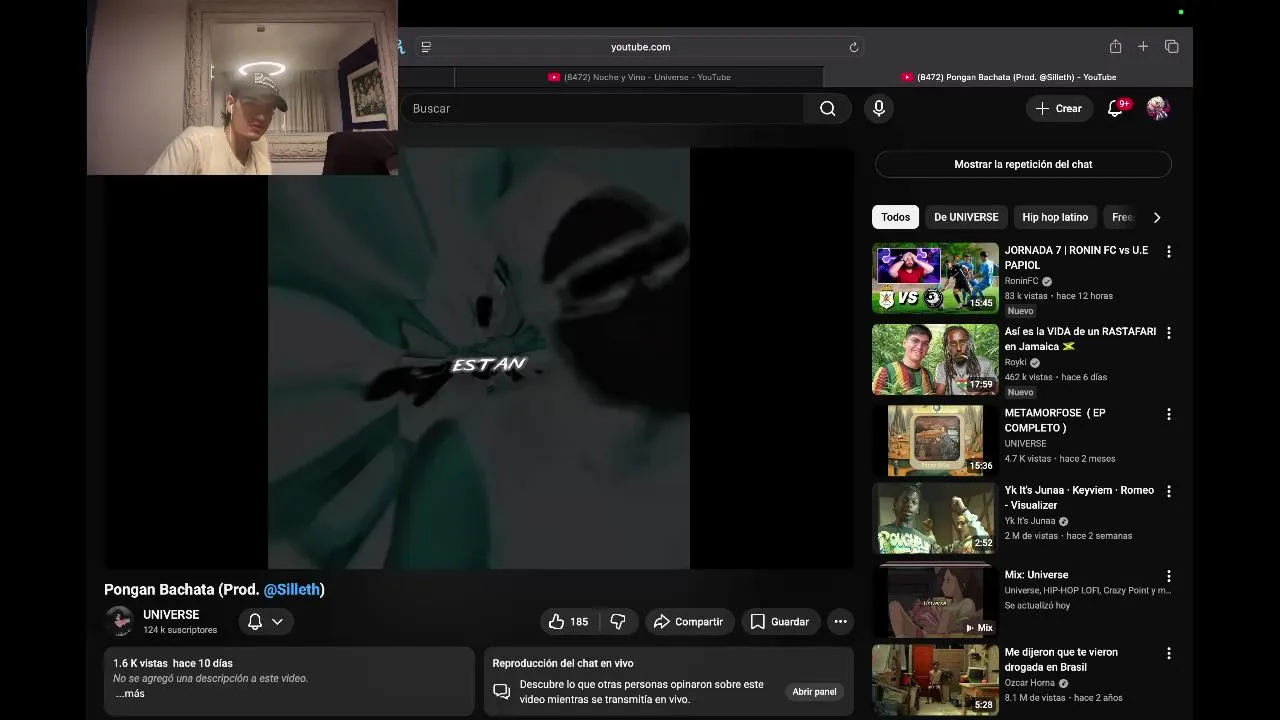Screen dimensions: 1280x720
Task: Click Compartir button
Action: click(689, 622)
